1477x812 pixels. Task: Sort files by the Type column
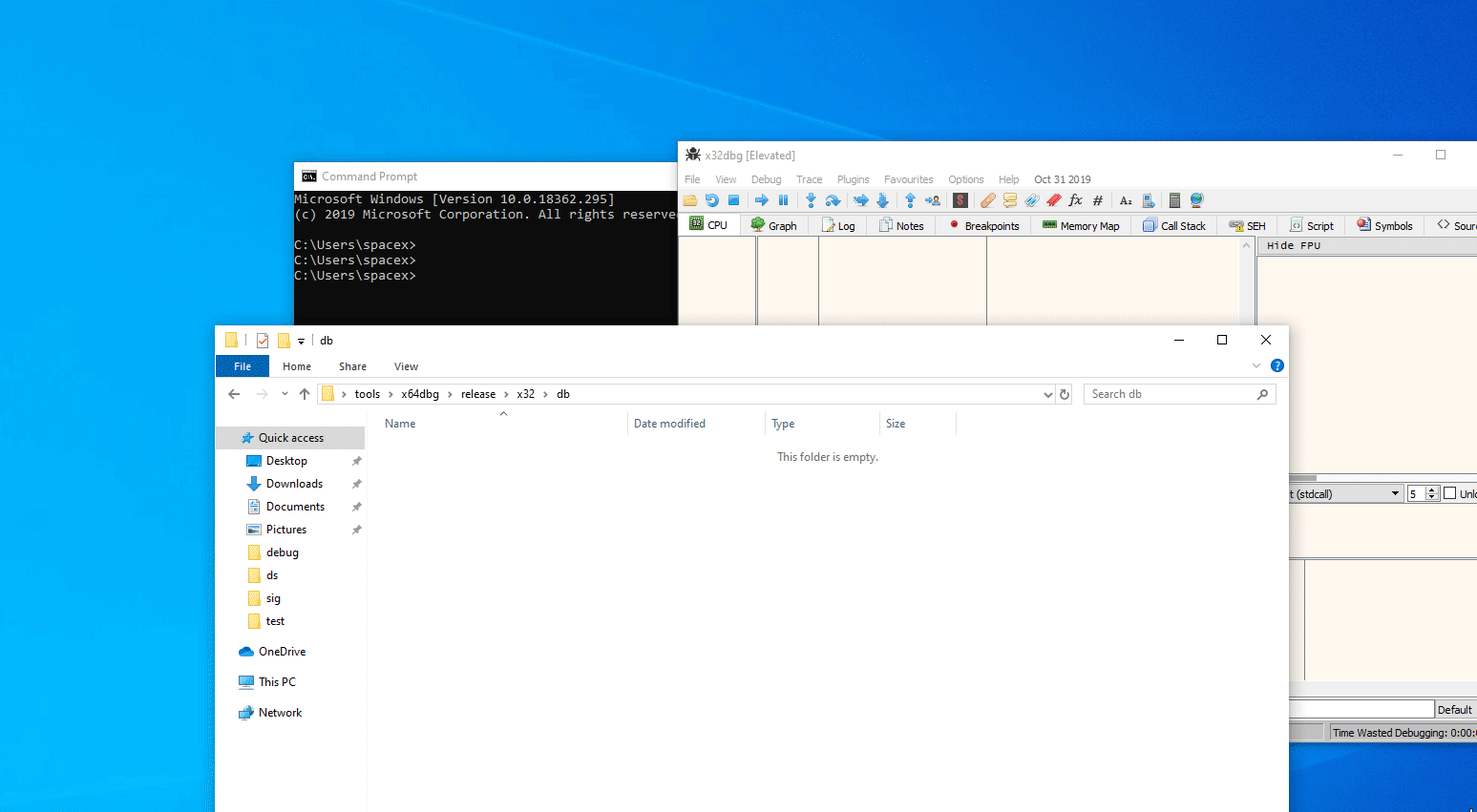[823, 424]
